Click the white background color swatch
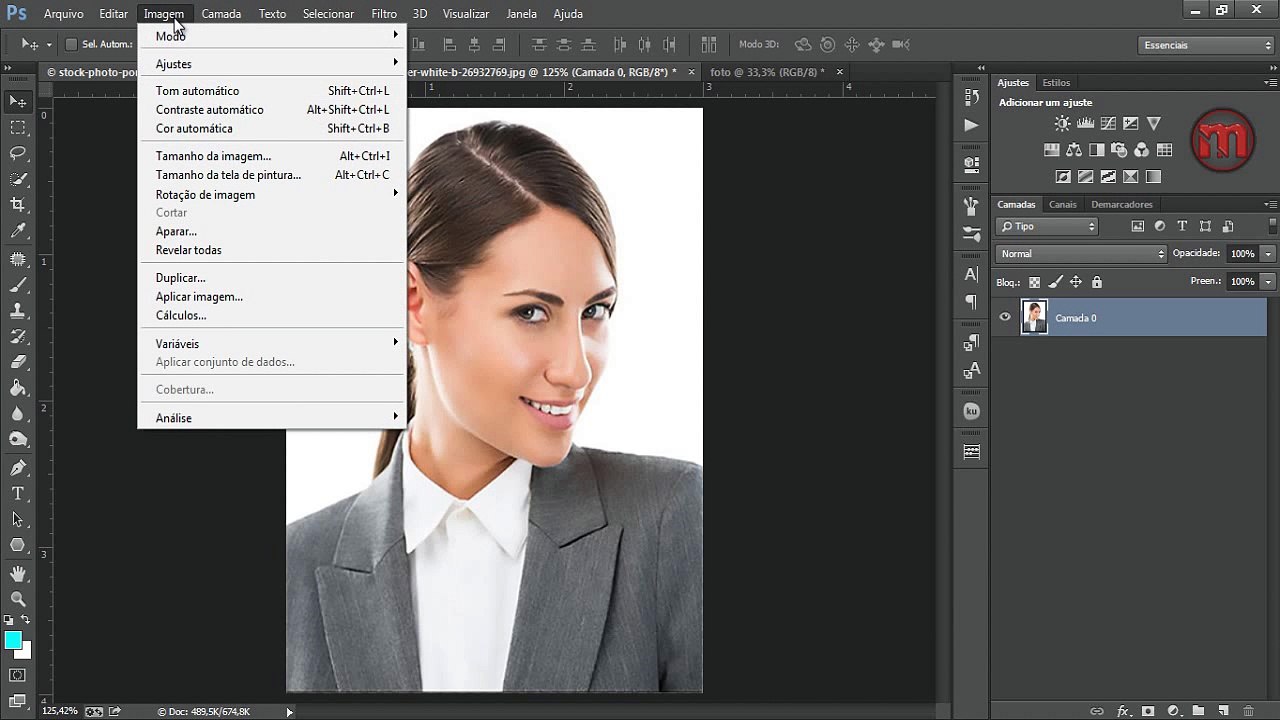The height and width of the screenshot is (720, 1280). (26, 652)
